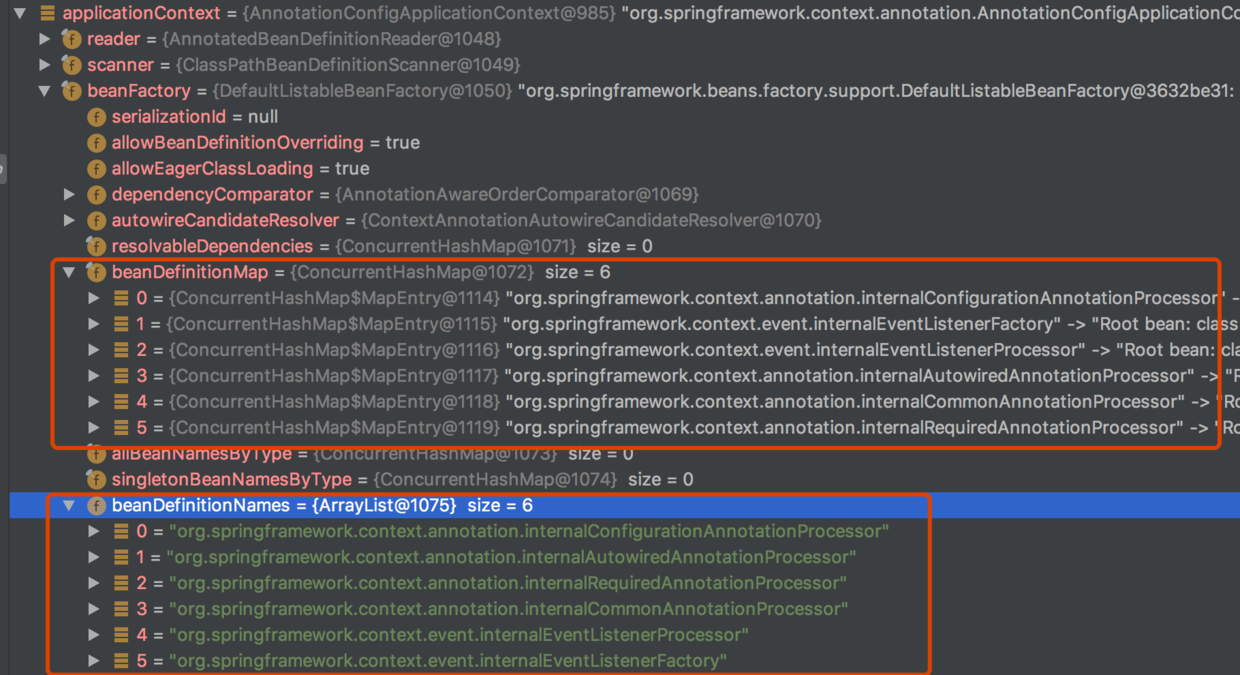Collapse the beanDefinitionMap node
This screenshot has width=1240, height=675.
pos(69,272)
